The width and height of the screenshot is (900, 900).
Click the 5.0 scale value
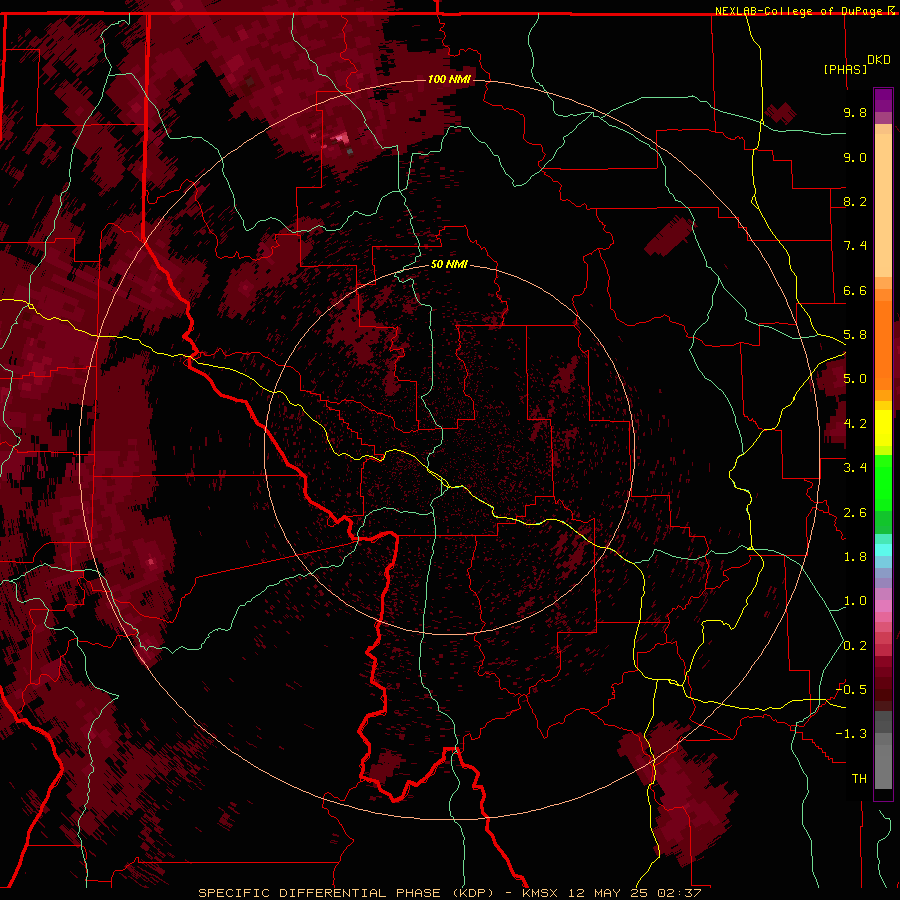tap(855, 379)
